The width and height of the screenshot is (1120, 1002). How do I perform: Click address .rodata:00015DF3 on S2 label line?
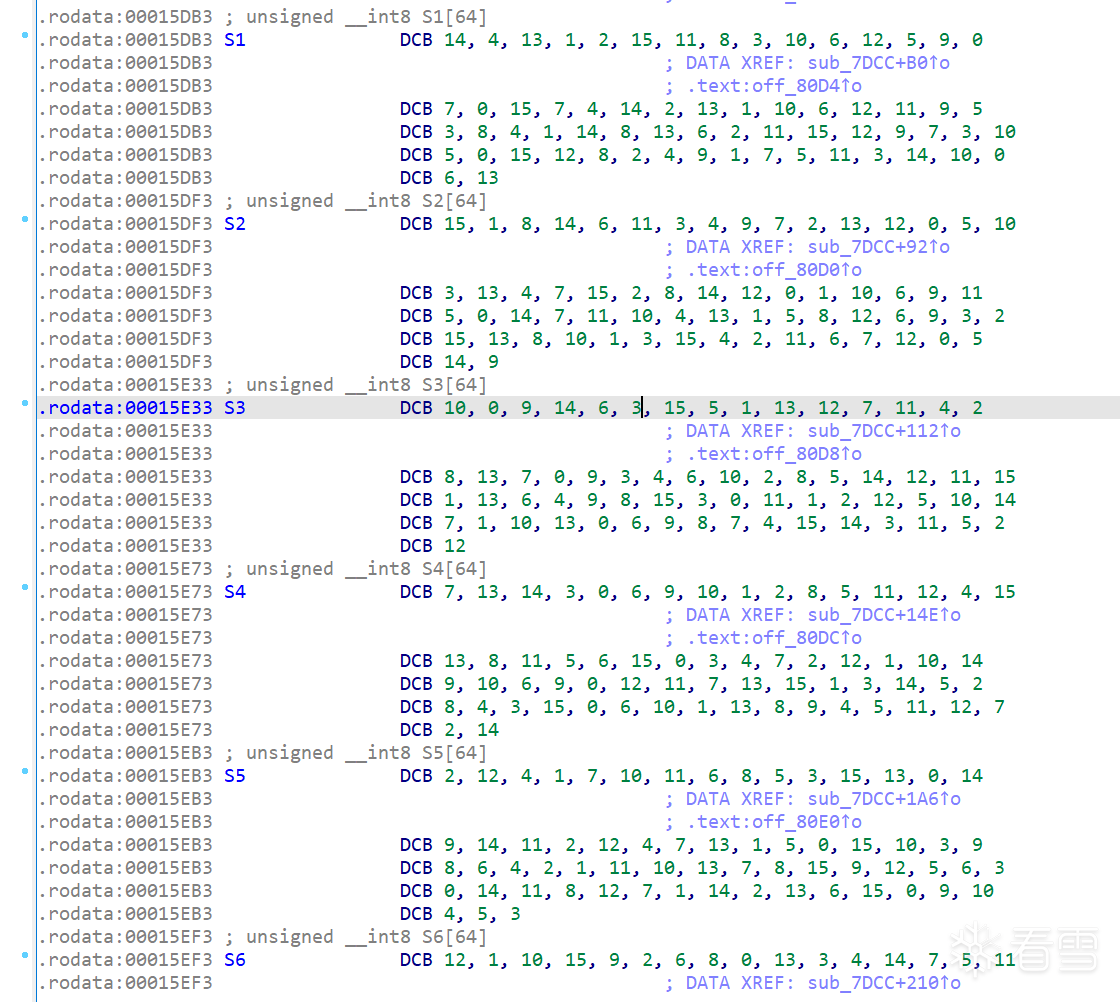coord(126,224)
